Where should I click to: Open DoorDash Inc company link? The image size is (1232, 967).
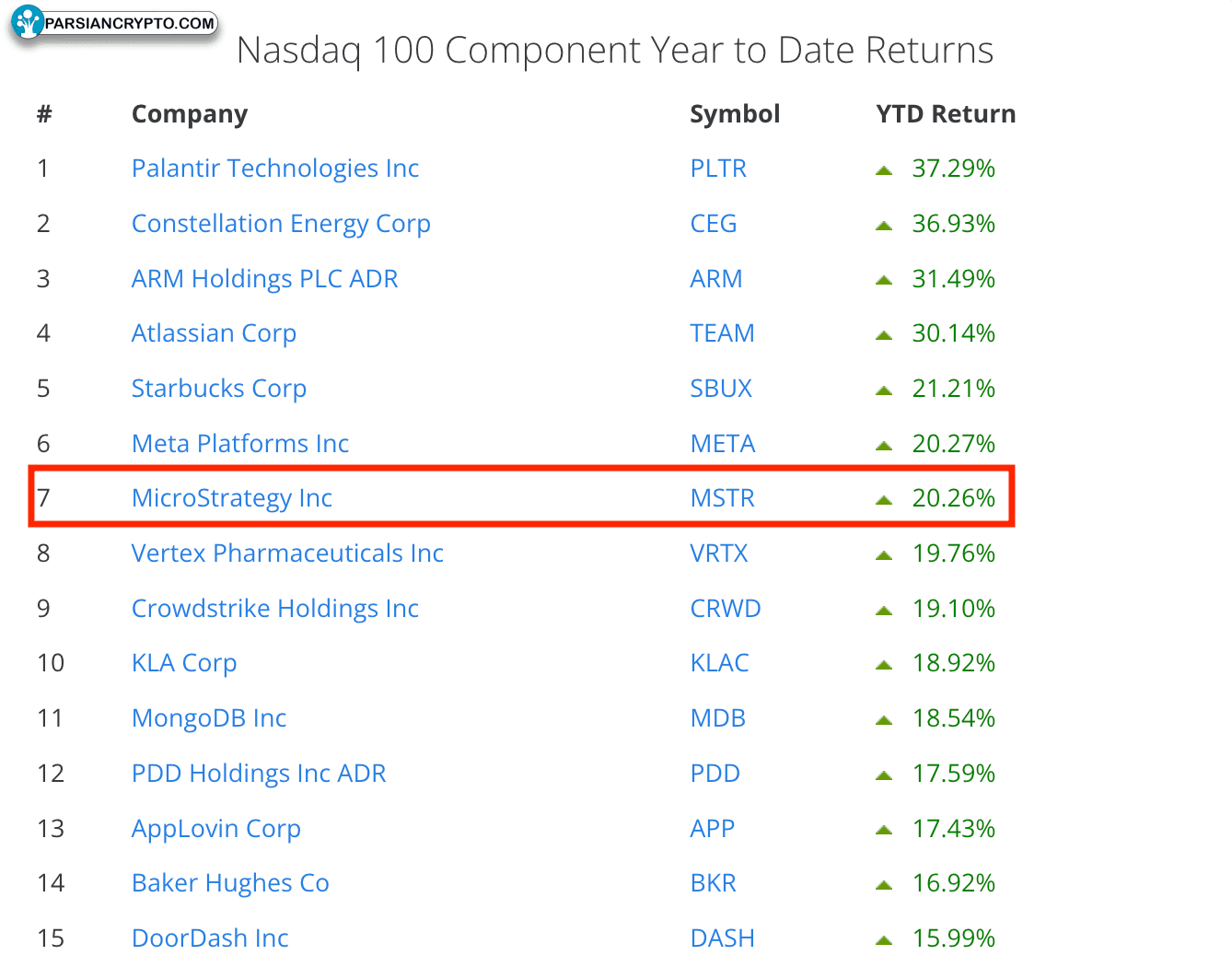point(210,938)
